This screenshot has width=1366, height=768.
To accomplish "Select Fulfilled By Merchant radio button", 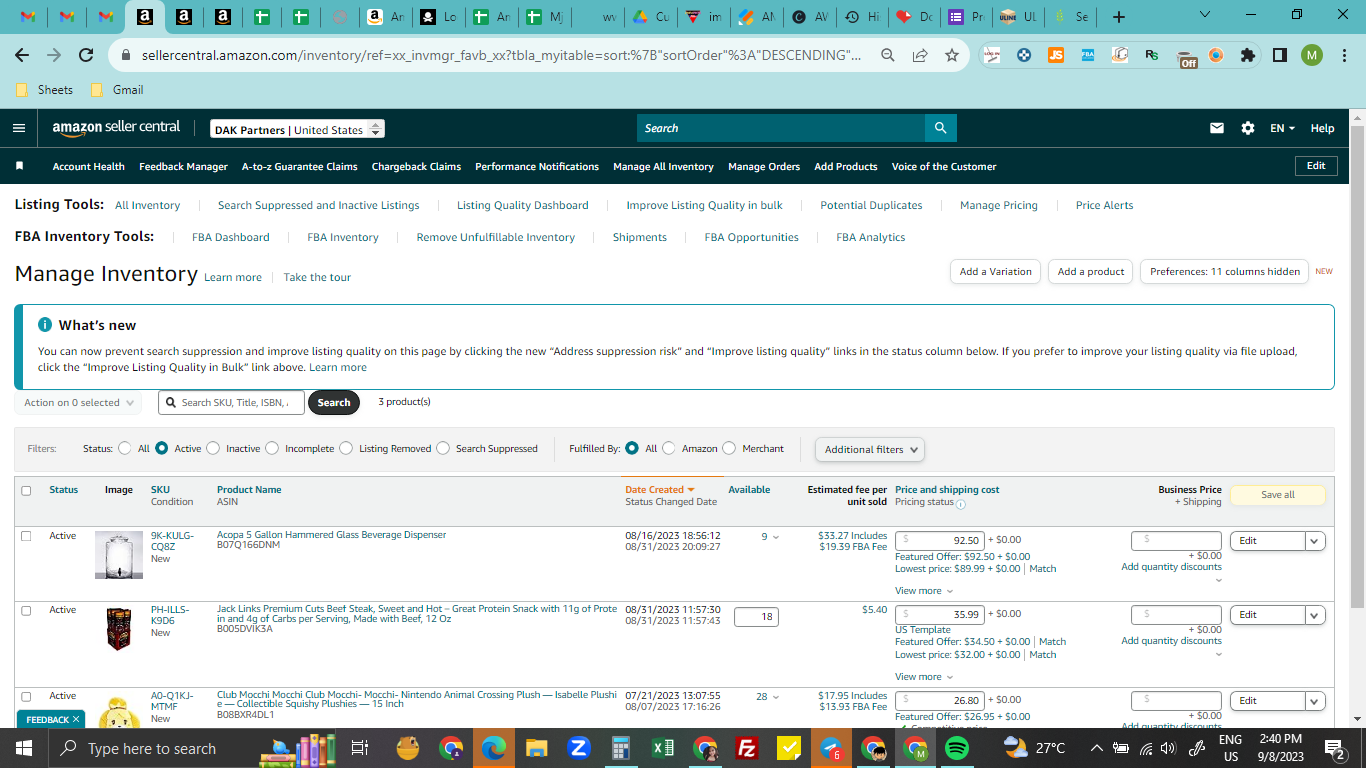I will click(x=729, y=449).
